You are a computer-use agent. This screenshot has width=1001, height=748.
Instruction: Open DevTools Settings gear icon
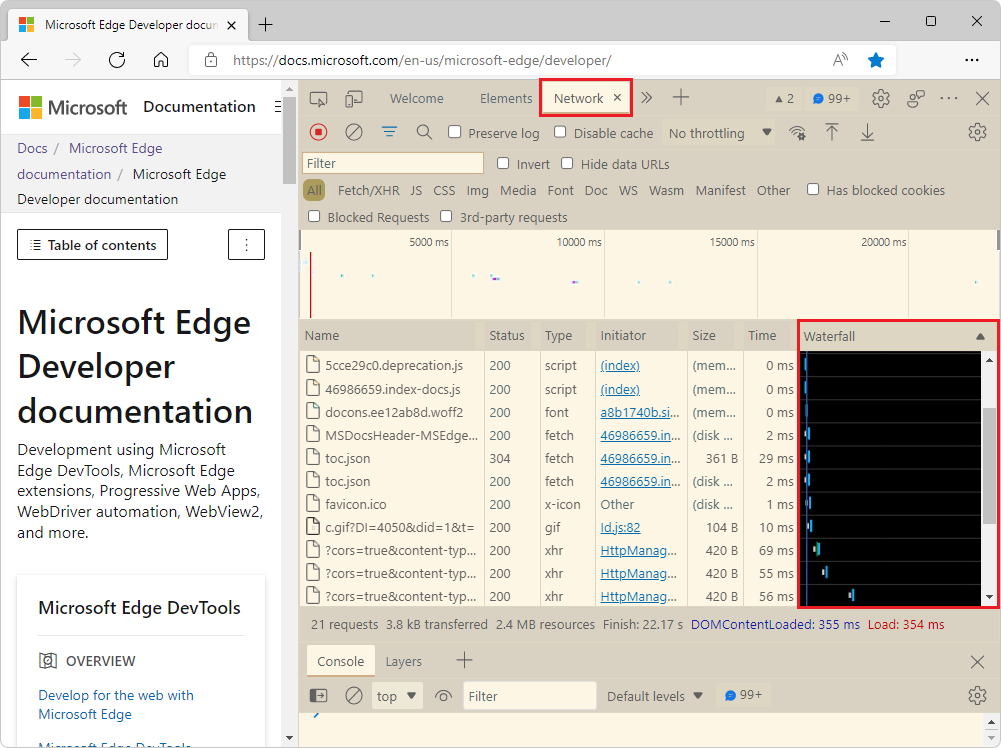(880, 98)
